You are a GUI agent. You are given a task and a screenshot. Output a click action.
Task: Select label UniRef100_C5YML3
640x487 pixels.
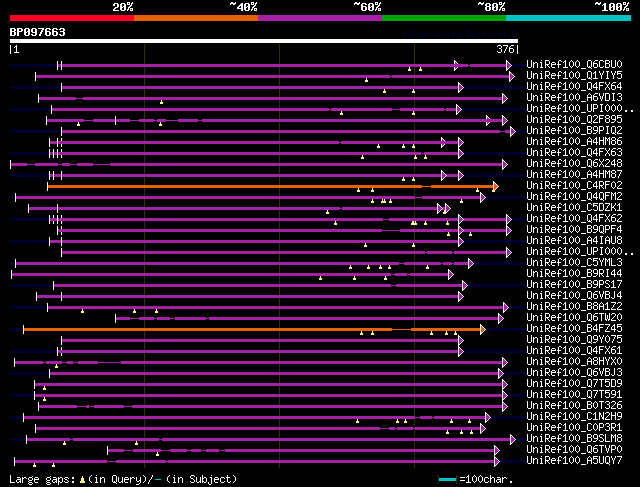(x=574, y=263)
